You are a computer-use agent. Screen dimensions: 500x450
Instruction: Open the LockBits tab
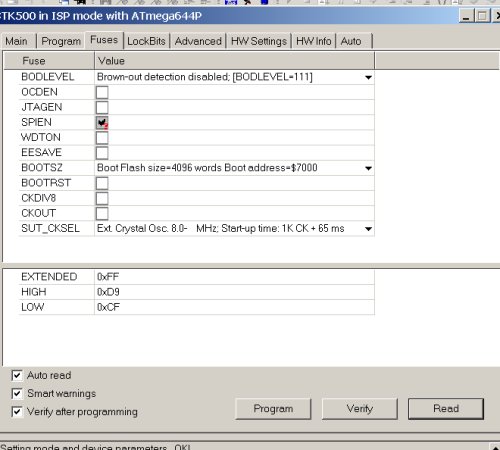click(x=146, y=41)
